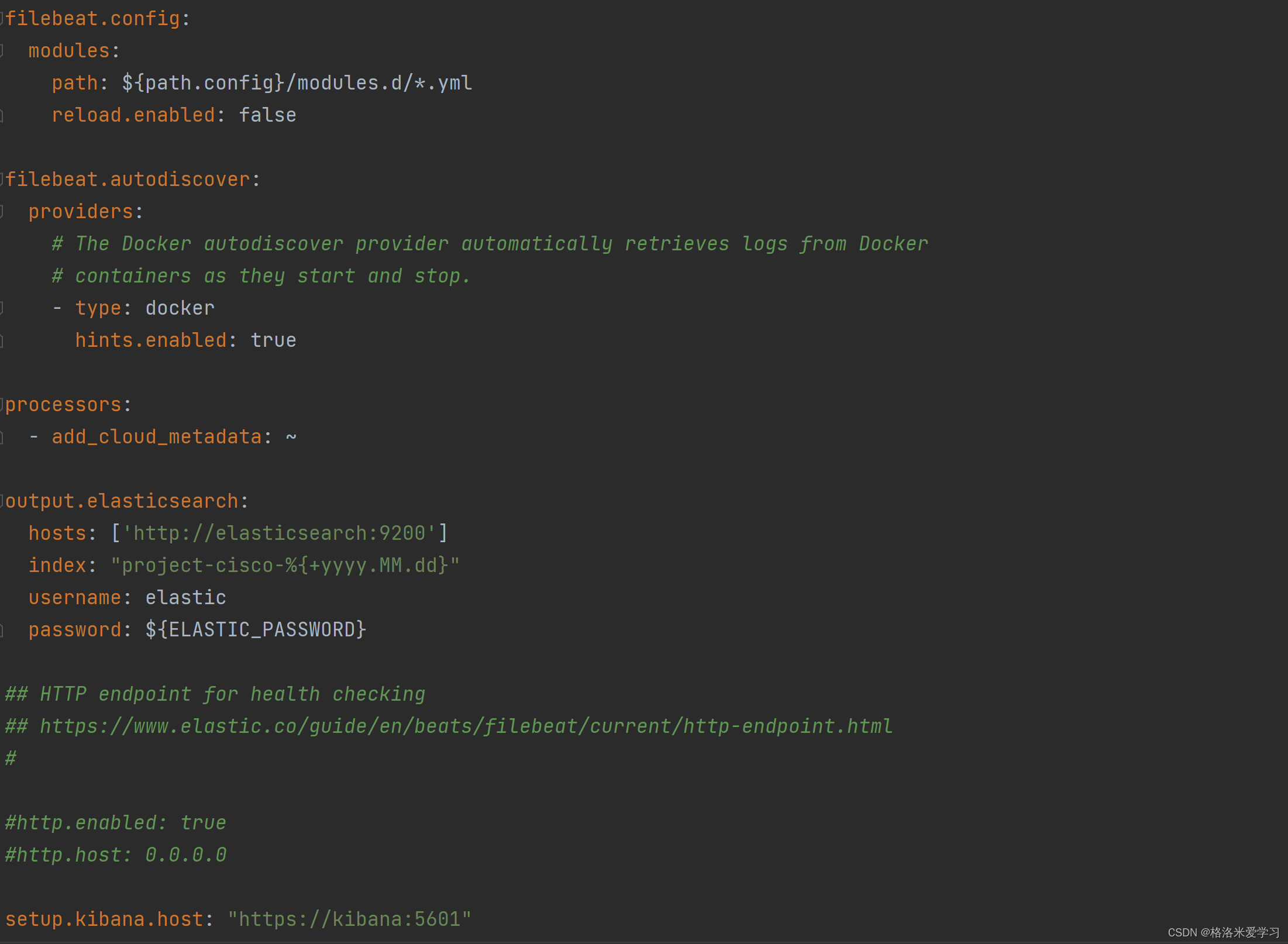This screenshot has width=1288, height=944.
Task: Click the '## HTTP endpoint for health checking' comment
Action: pos(215,694)
